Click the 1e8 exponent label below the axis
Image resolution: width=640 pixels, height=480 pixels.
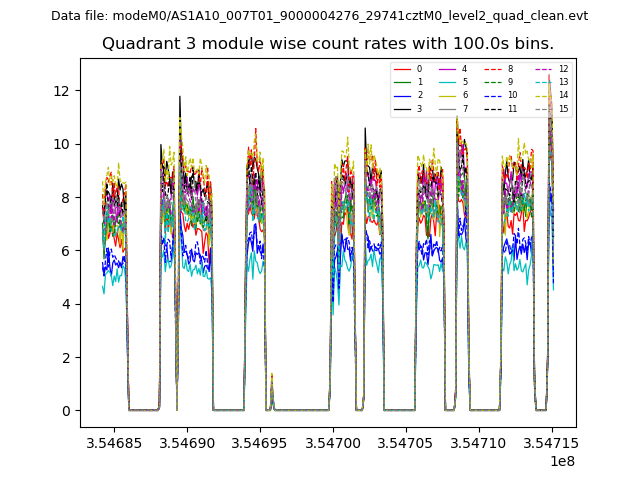pos(561,461)
